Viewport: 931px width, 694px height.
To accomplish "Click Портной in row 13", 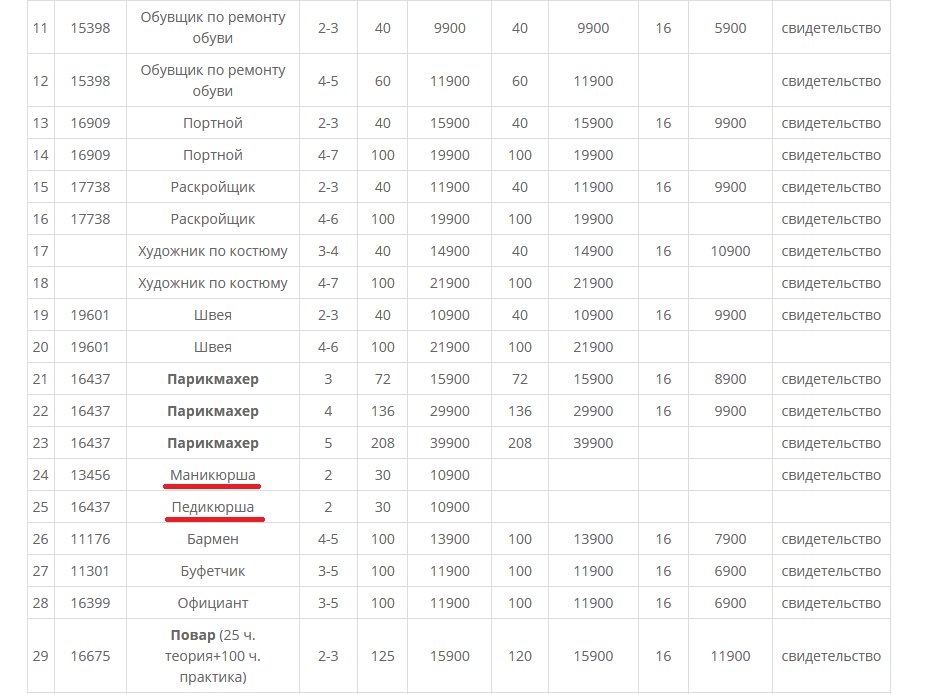I will [212, 123].
